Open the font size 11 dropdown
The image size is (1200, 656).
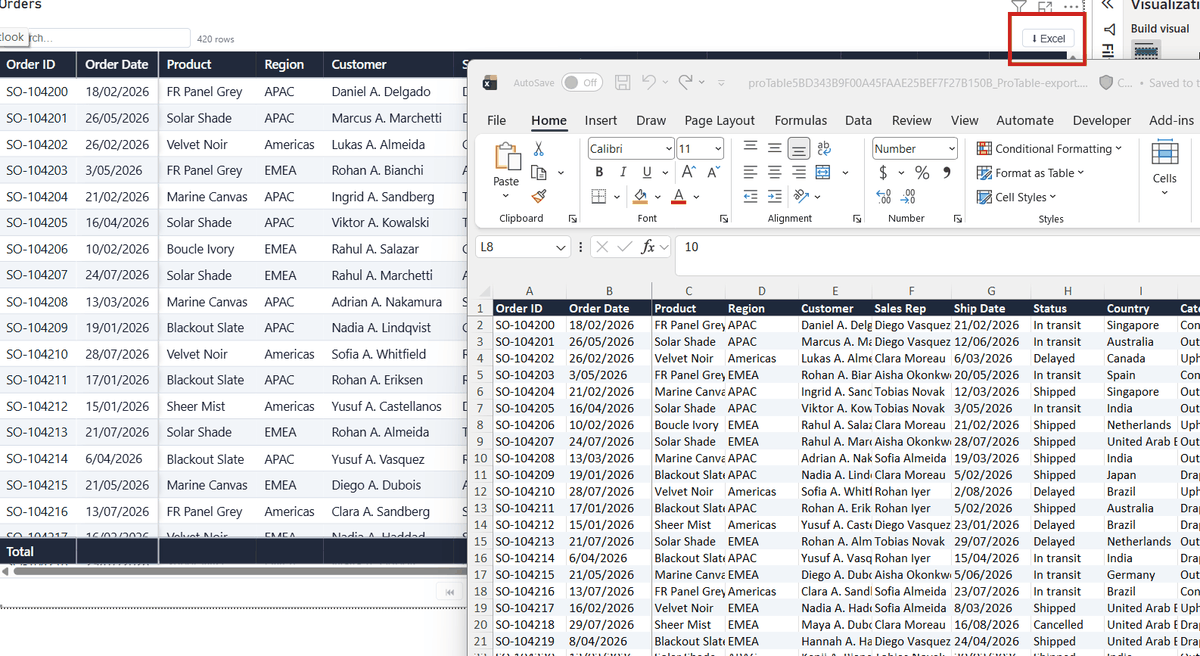(x=718, y=149)
